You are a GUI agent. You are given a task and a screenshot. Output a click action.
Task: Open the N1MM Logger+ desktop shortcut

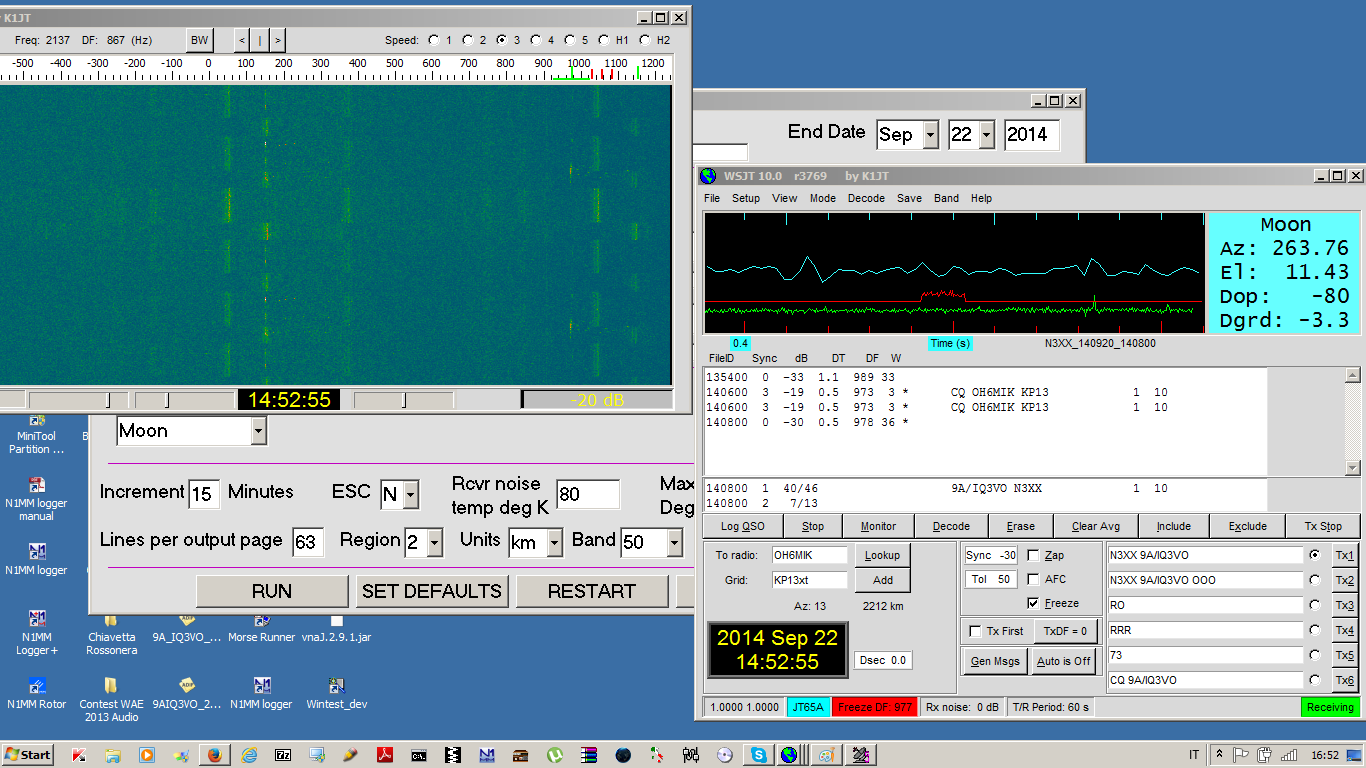[x=37, y=620]
